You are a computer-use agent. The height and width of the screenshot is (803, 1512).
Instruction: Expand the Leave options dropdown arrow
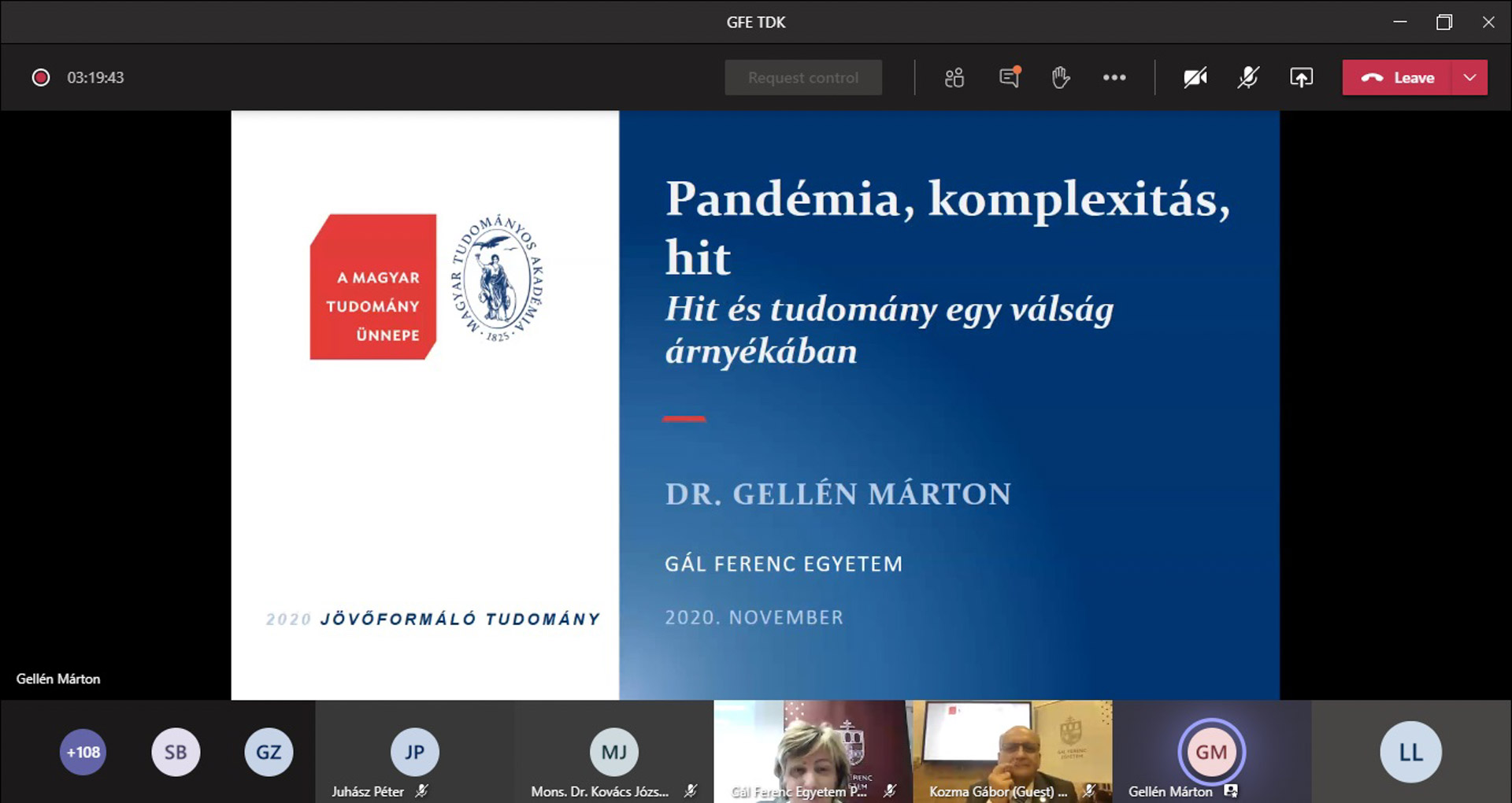coord(1469,78)
